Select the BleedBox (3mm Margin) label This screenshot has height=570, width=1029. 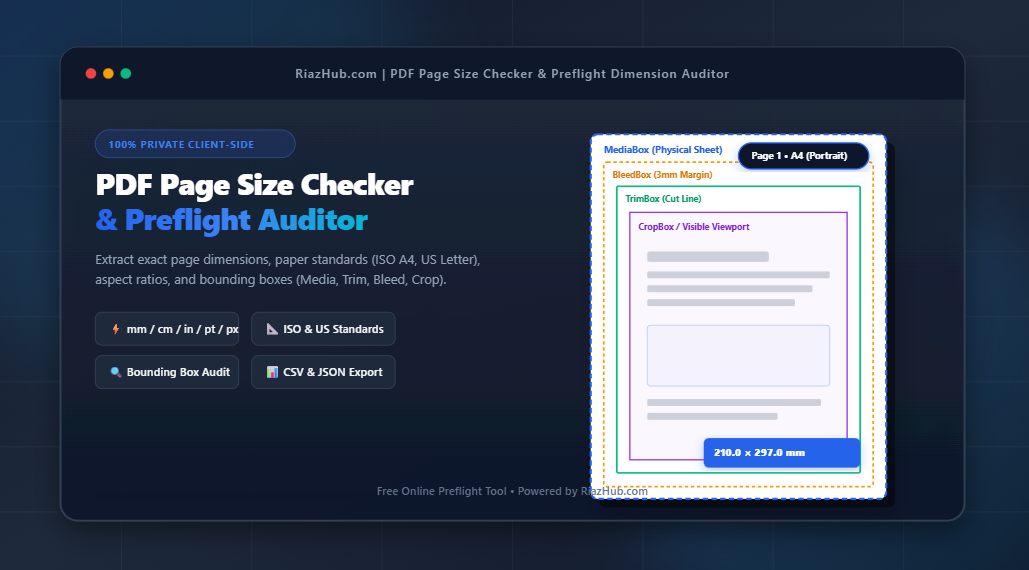(x=662, y=175)
